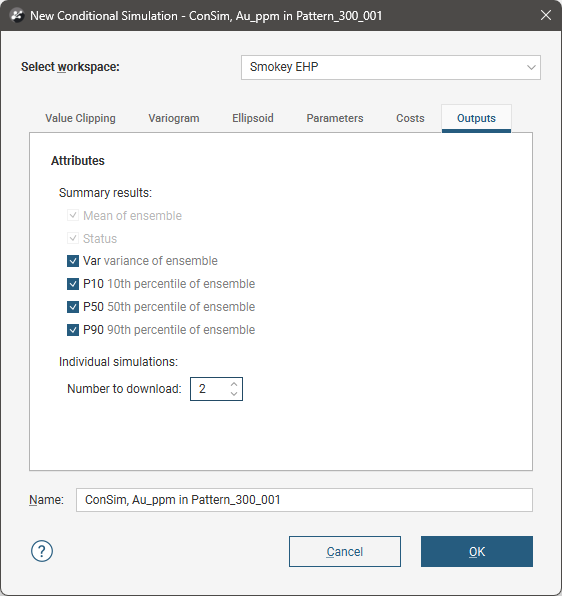Close the New Conditional Simulation dialog
This screenshot has width=562, height=596.
(x=546, y=15)
